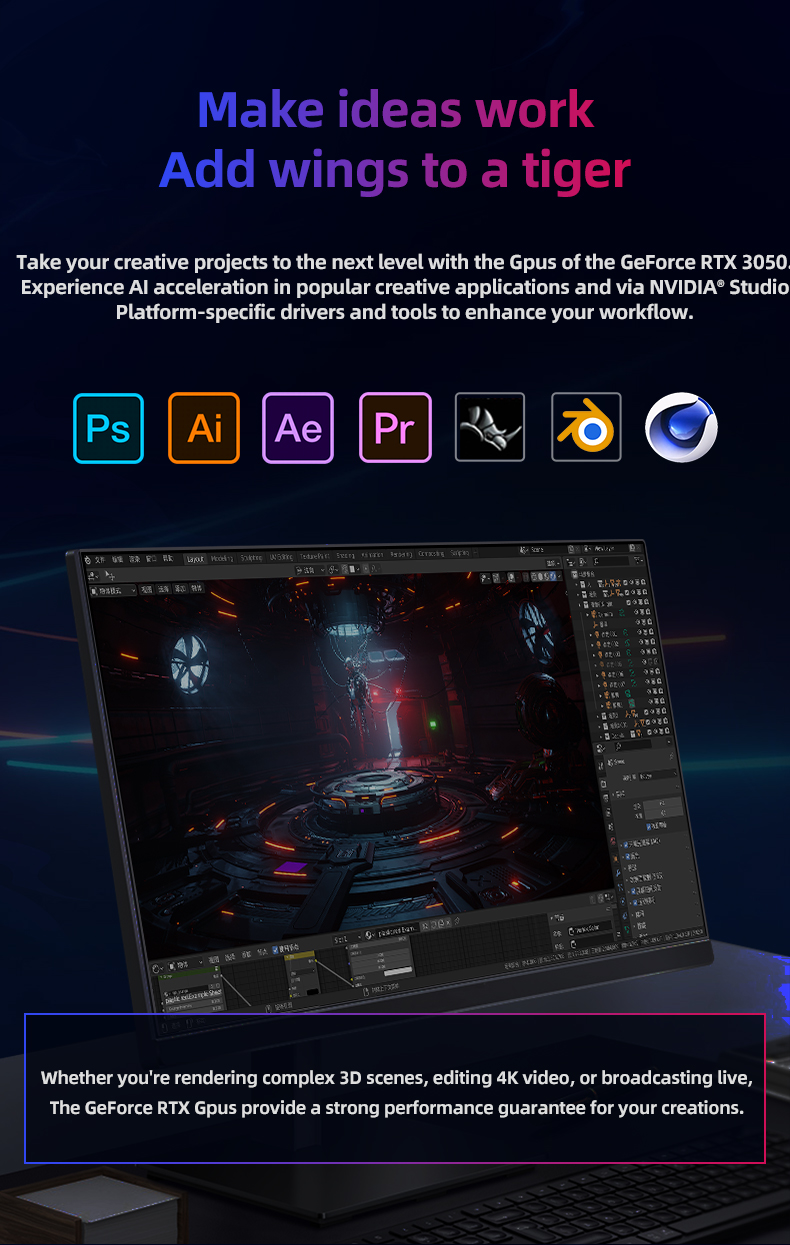Click the Photoshop Ps icon

pyautogui.click(x=108, y=428)
